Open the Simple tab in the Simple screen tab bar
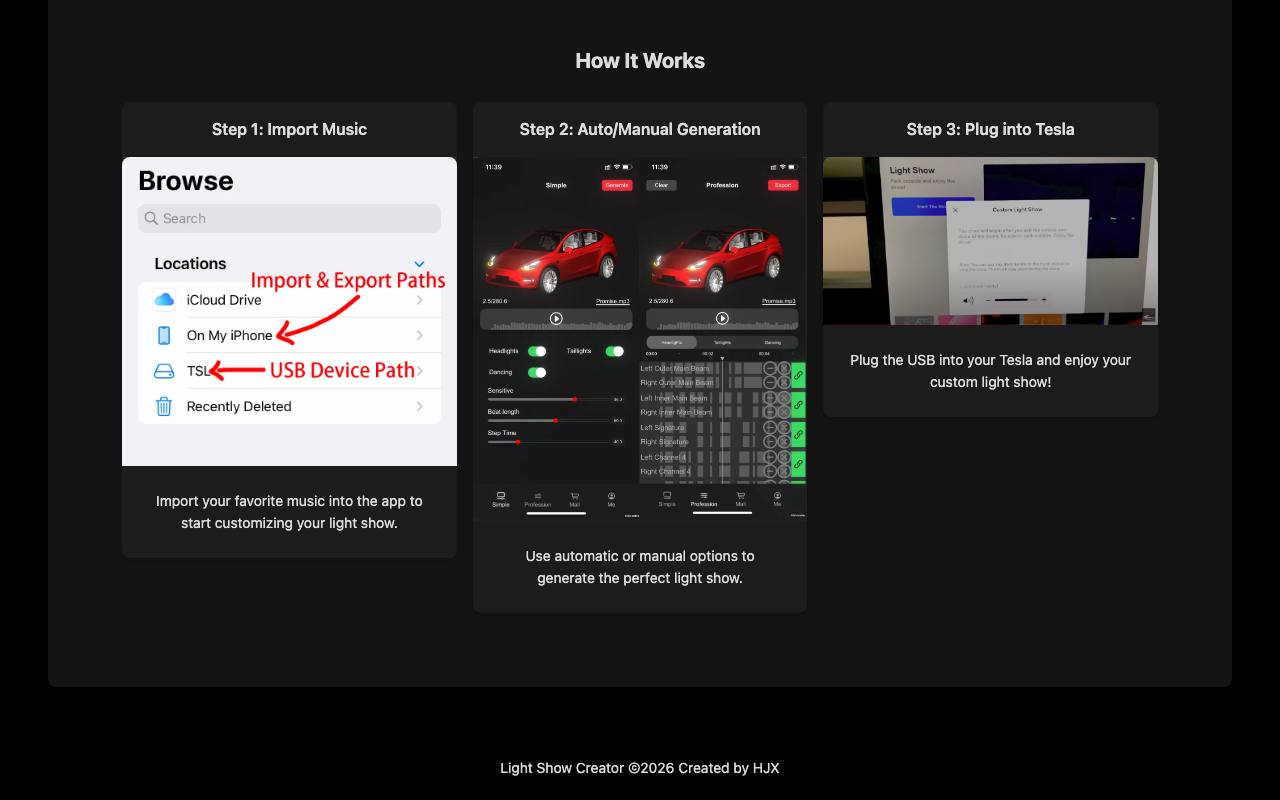The width and height of the screenshot is (1280, 800). [501, 500]
